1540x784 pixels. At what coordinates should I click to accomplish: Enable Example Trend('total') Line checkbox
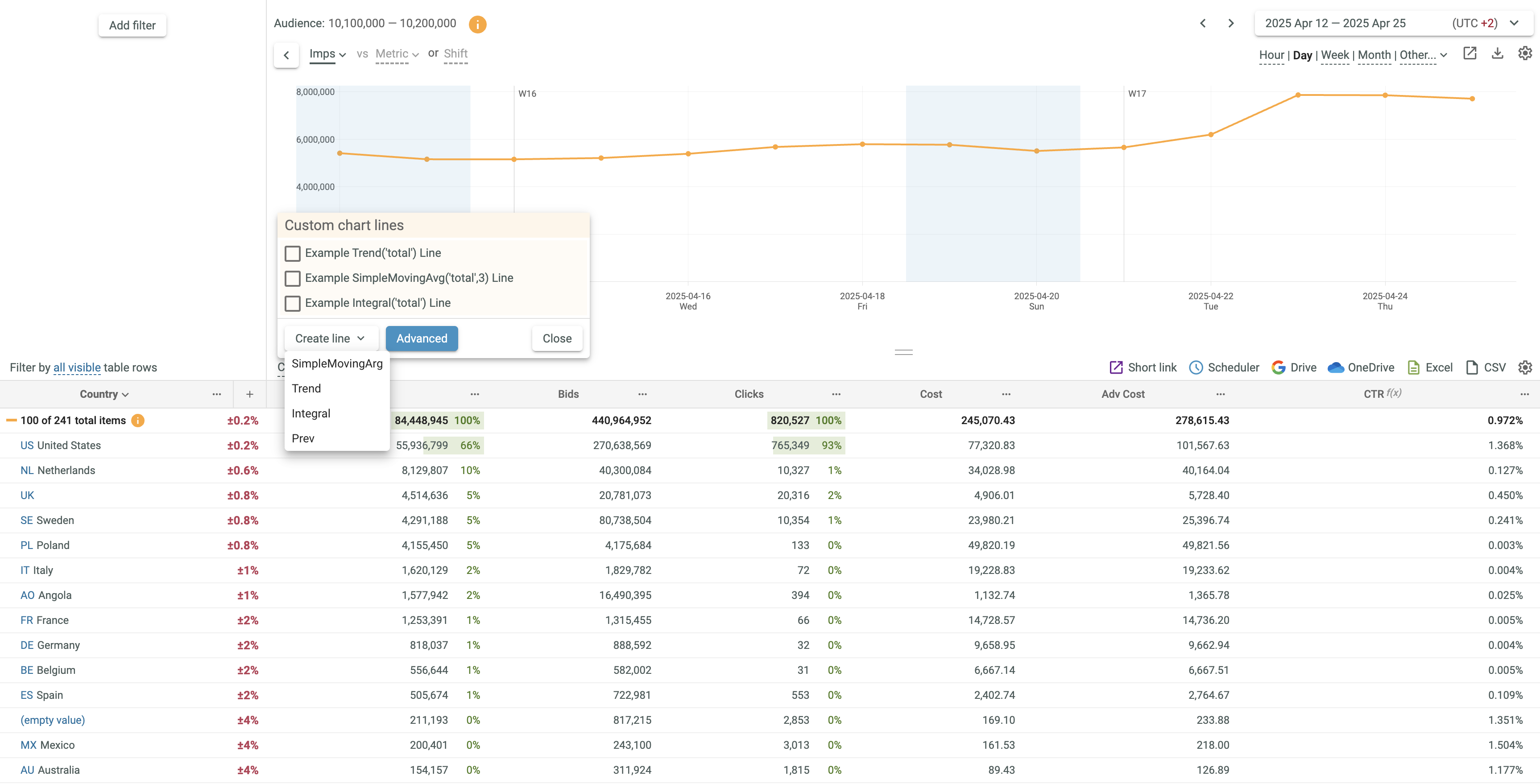click(x=292, y=253)
